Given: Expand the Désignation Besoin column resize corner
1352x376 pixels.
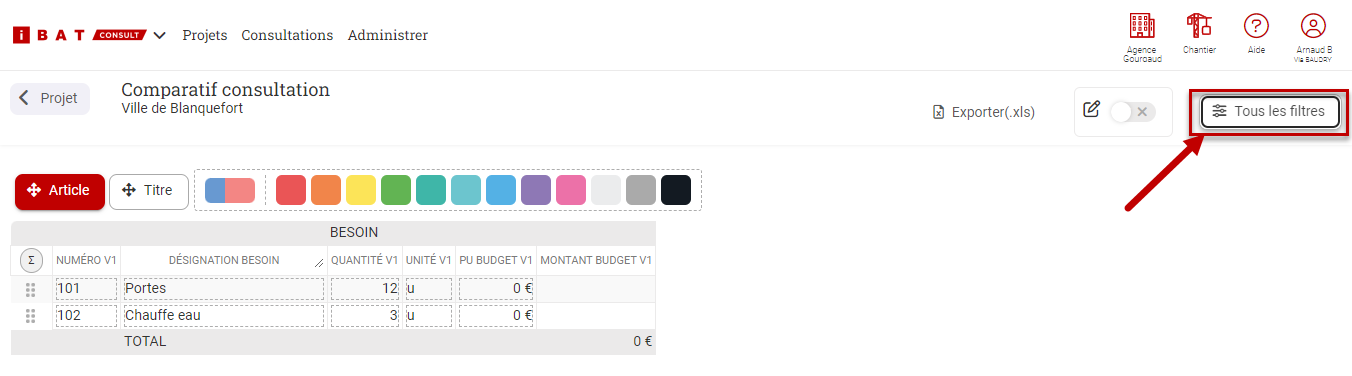Looking at the screenshot, I should tap(319, 263).
